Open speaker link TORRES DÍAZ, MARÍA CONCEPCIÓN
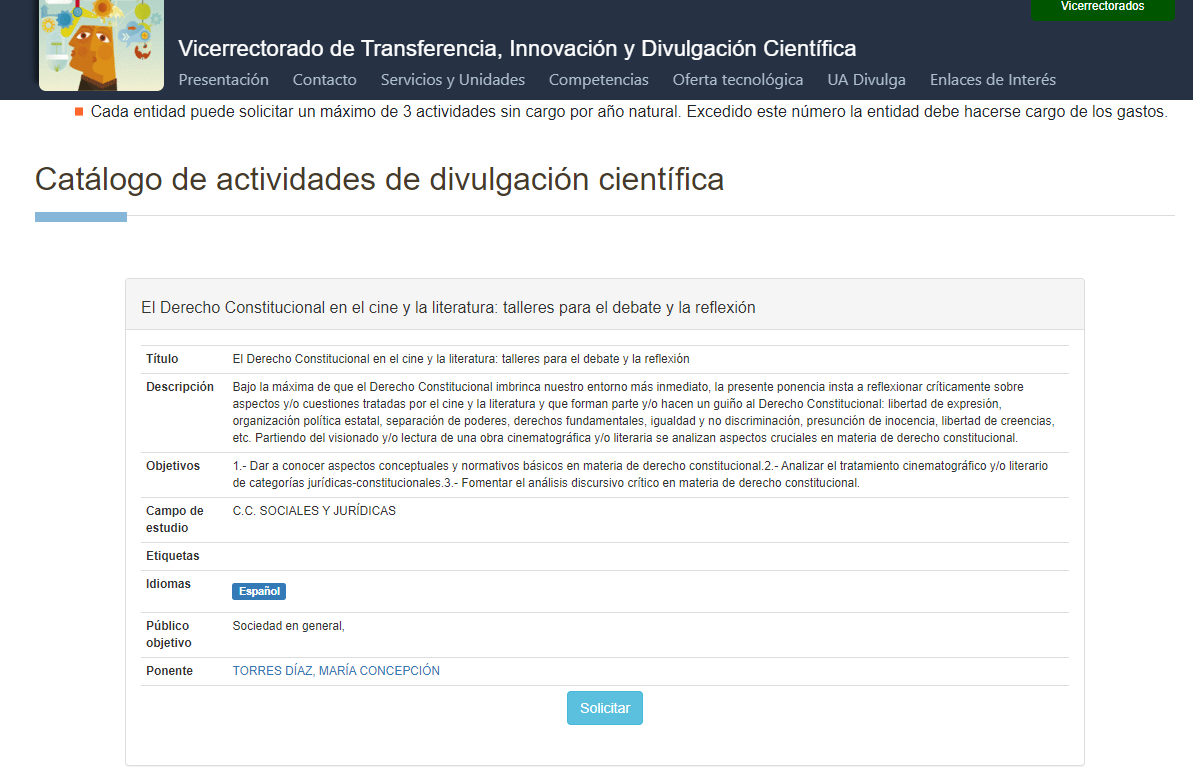1193x777 pixels. 336,671
